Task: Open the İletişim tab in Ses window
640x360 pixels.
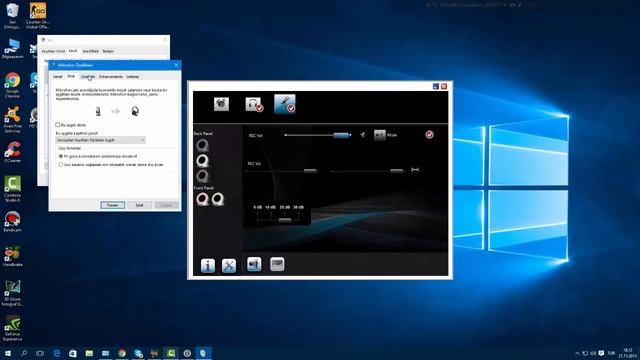Action: click(108, 51)
